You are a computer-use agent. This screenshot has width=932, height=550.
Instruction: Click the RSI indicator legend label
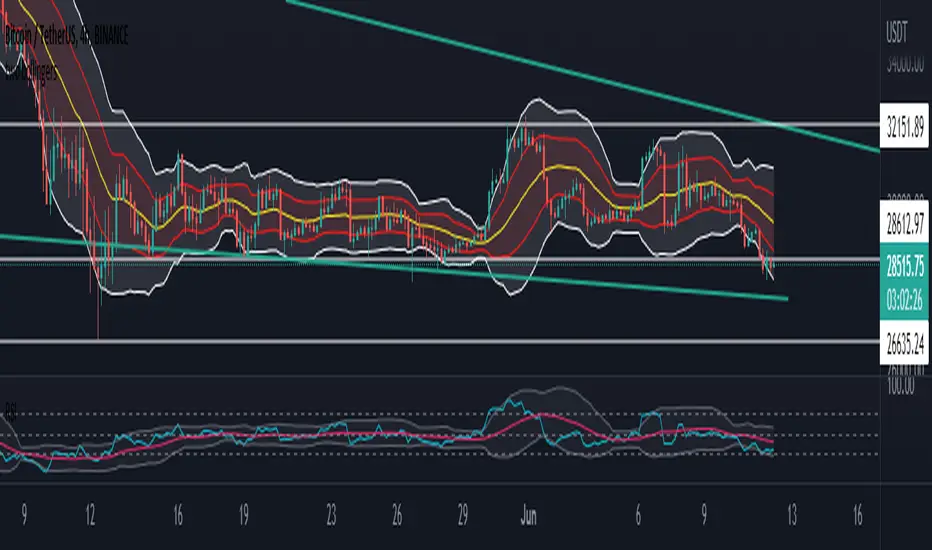[11, 410]
